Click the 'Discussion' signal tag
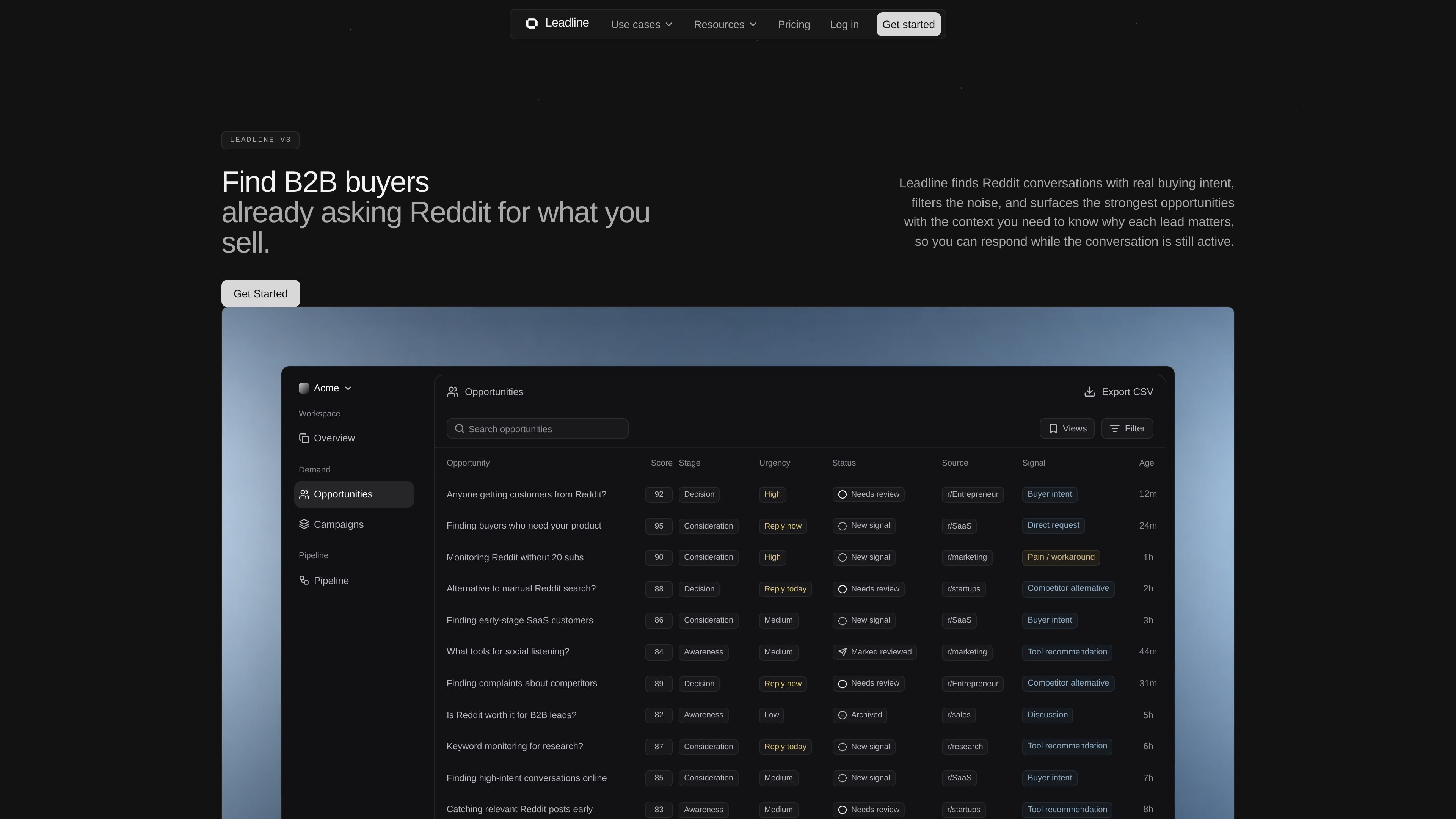The height and width of the screenshot is (819, 1456). (x=1047, y=715)
